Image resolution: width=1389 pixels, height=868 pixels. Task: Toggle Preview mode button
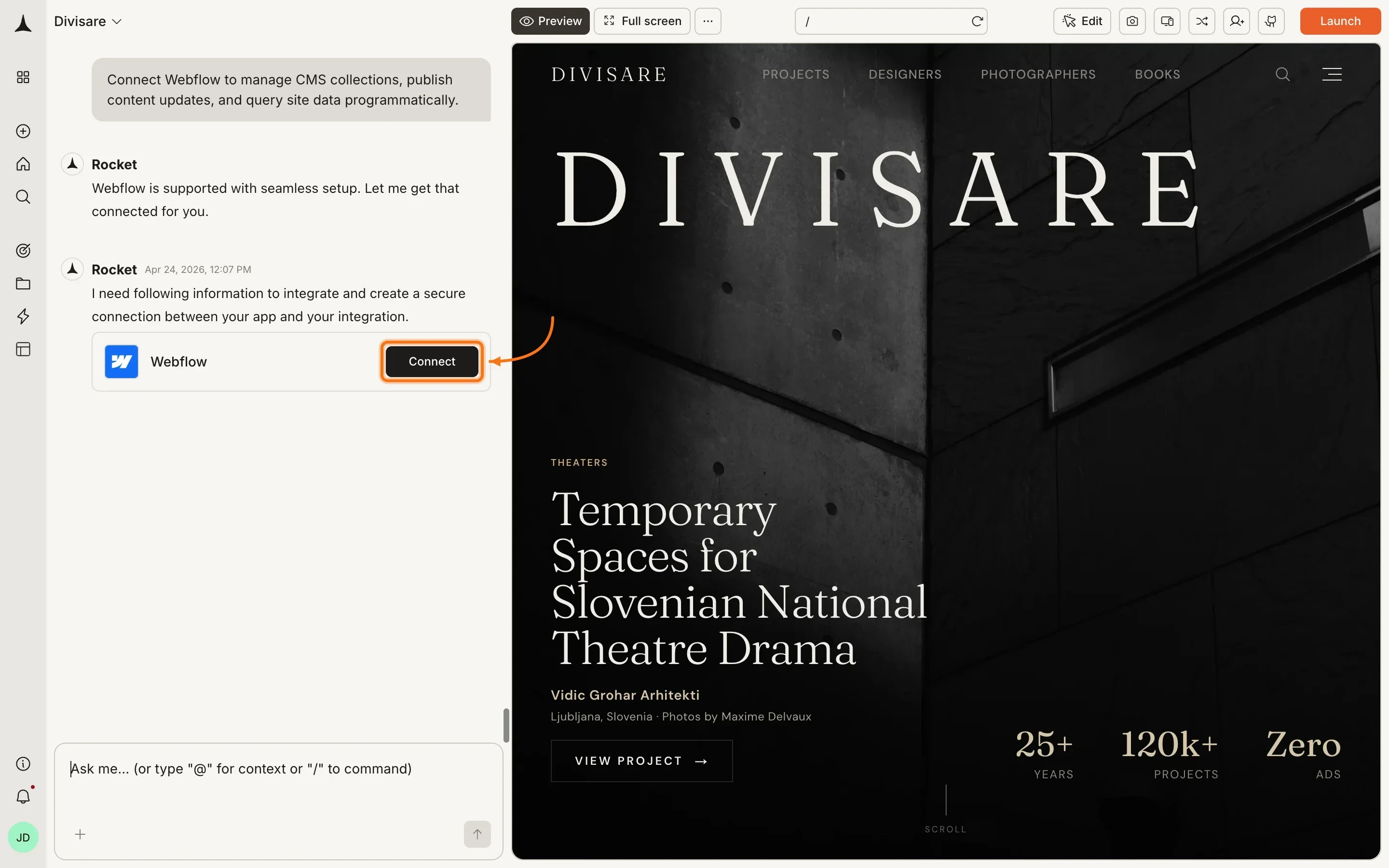point(550,21)
